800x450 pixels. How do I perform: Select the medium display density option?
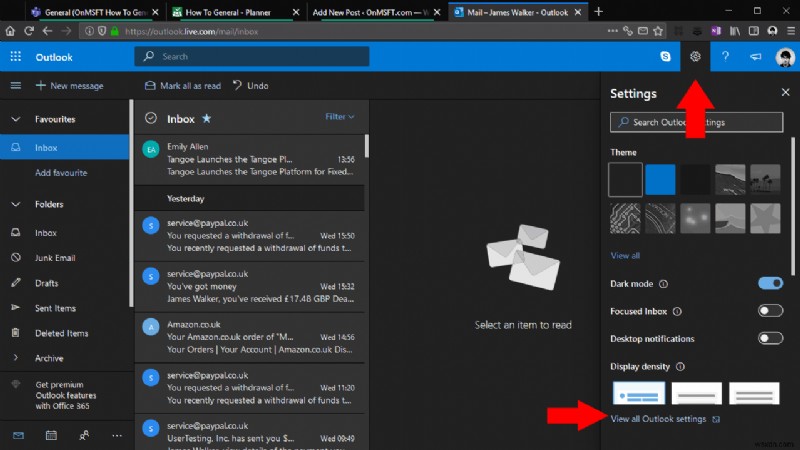coord(696,393)
